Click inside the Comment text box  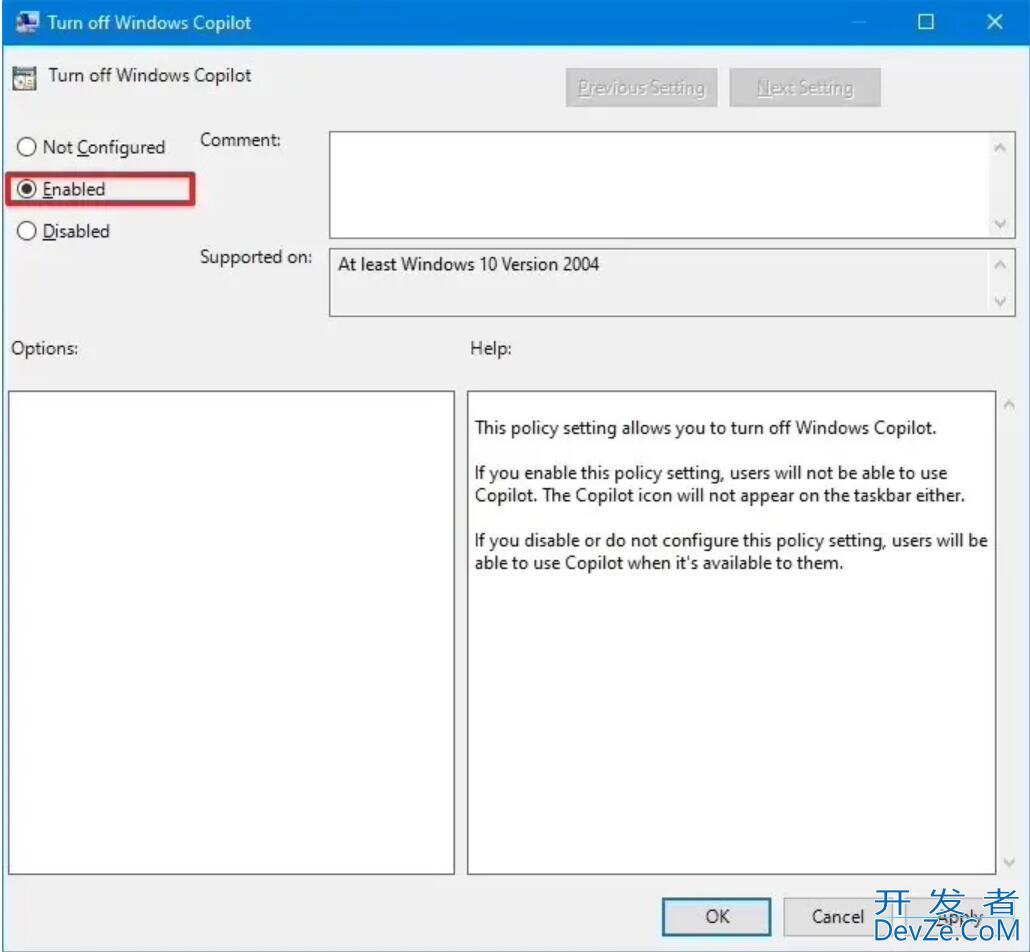[659, 185]
